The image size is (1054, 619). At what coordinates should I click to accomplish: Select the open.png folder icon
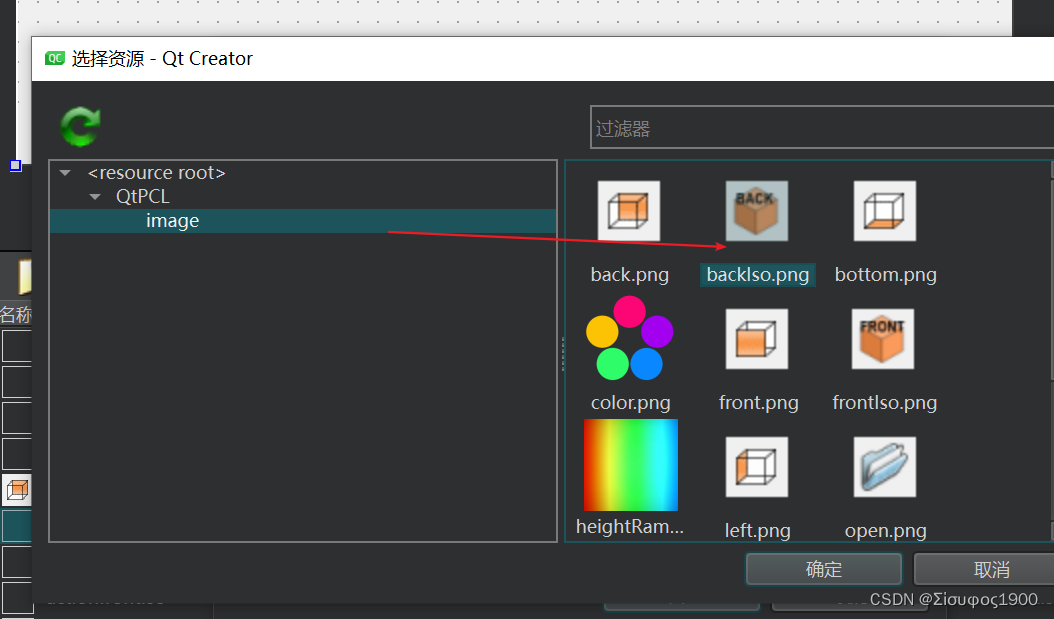[884, 466]
